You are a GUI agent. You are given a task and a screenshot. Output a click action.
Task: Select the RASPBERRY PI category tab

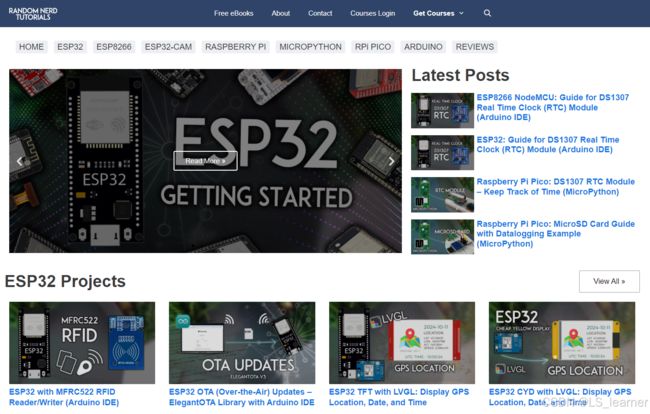pos(235,47)
